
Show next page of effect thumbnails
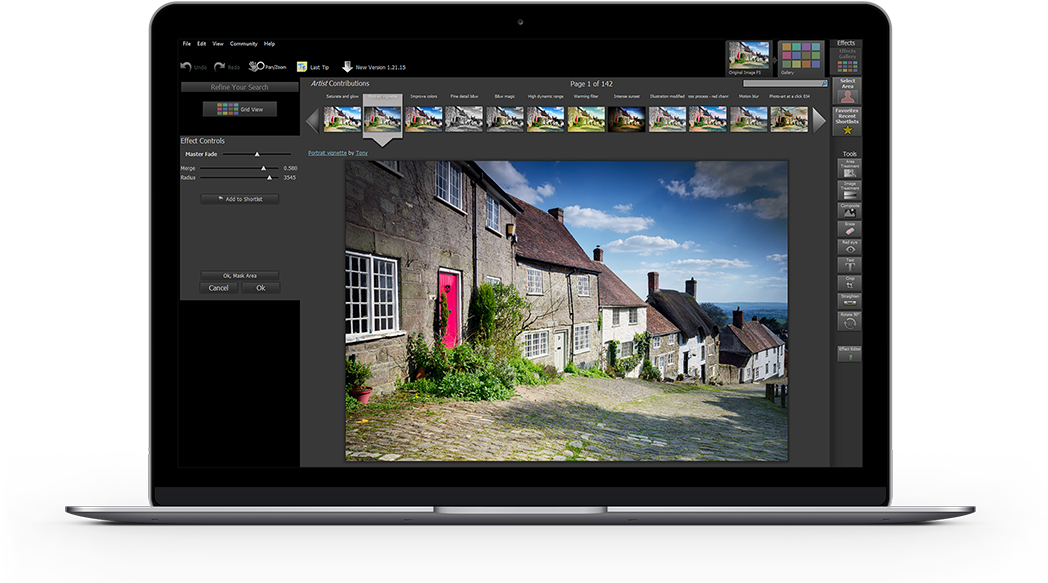pos(819,120)
